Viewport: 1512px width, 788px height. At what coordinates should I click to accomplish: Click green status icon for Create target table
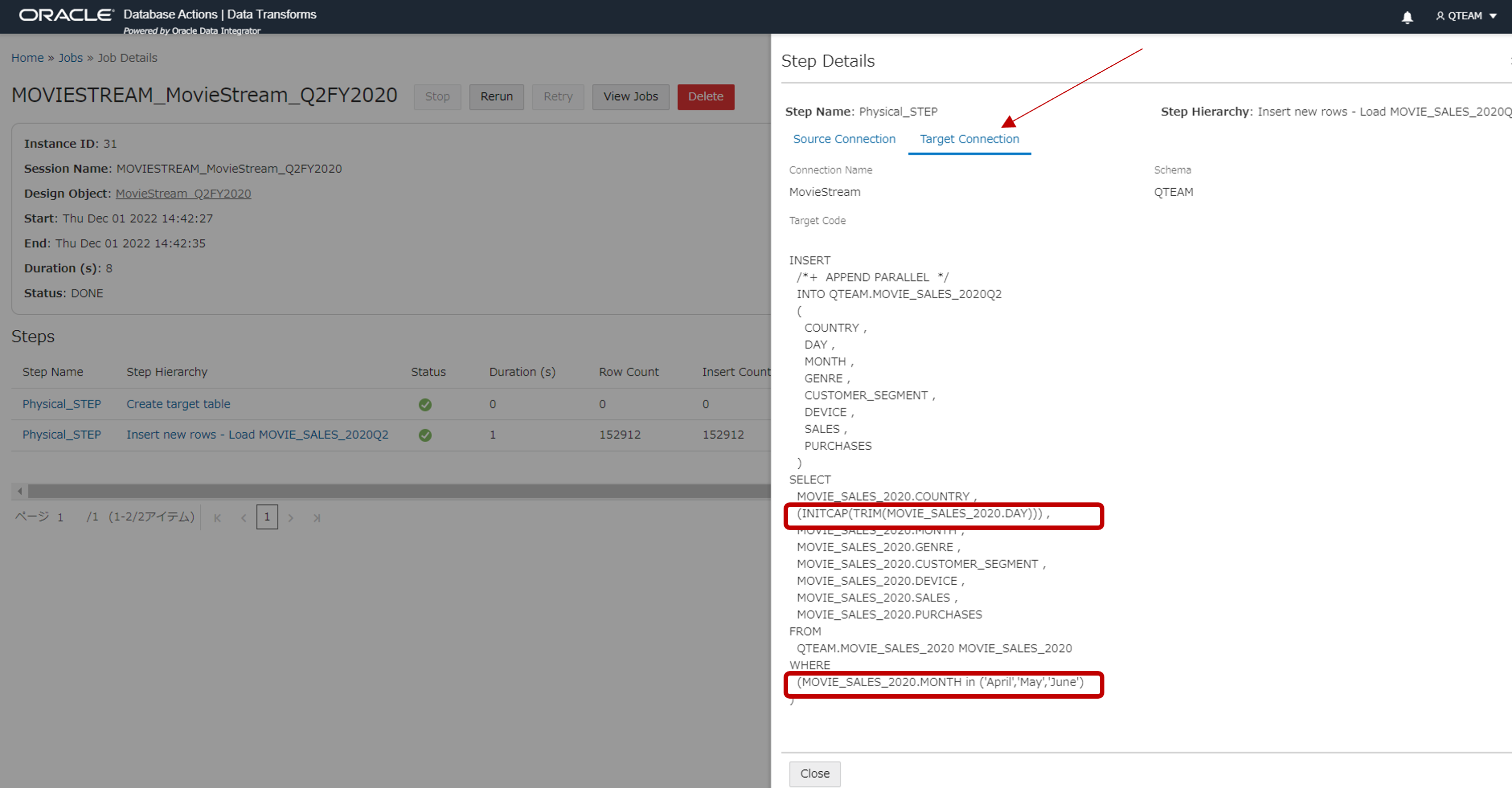(425, 404)
